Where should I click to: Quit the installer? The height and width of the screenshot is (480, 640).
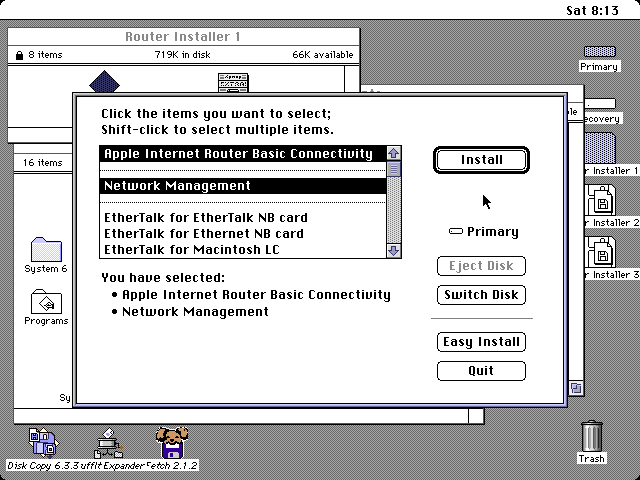click(481, 371)
